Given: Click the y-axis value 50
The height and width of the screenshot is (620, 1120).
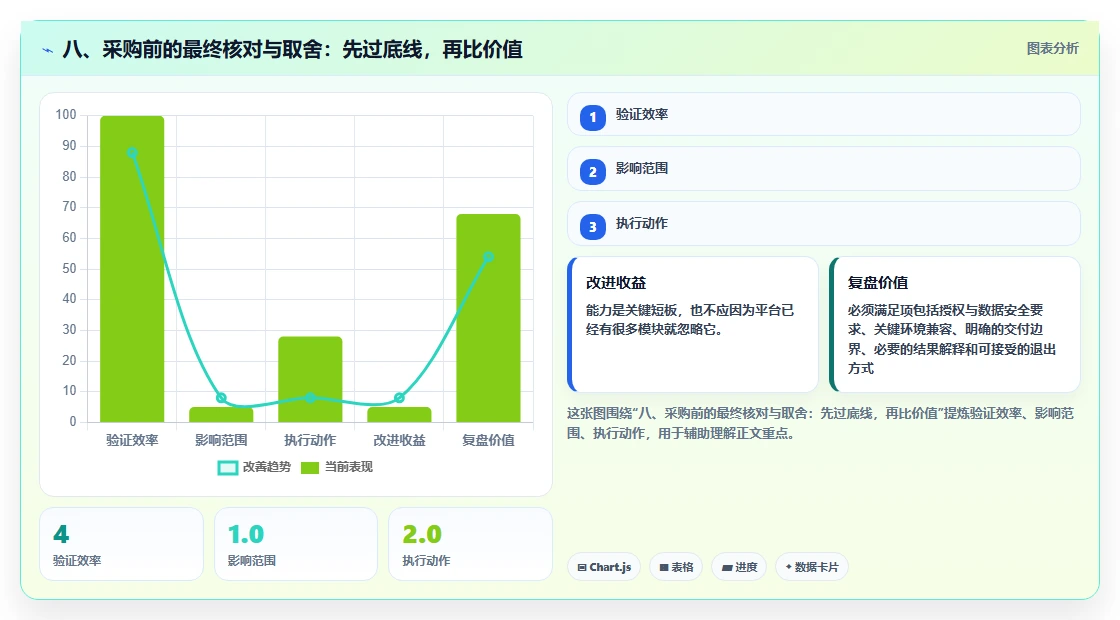Looking at the screenshot, I should [69, 269].
